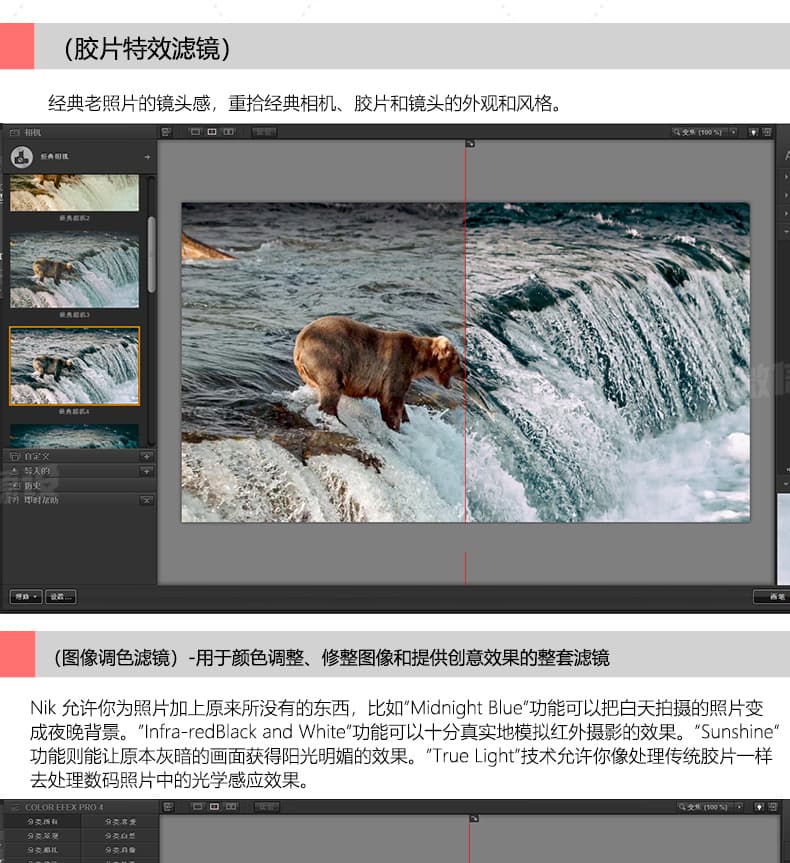This screenshot has width=790, height=863.
Task: Click the lightbulb background color icon
Action: 753,132
